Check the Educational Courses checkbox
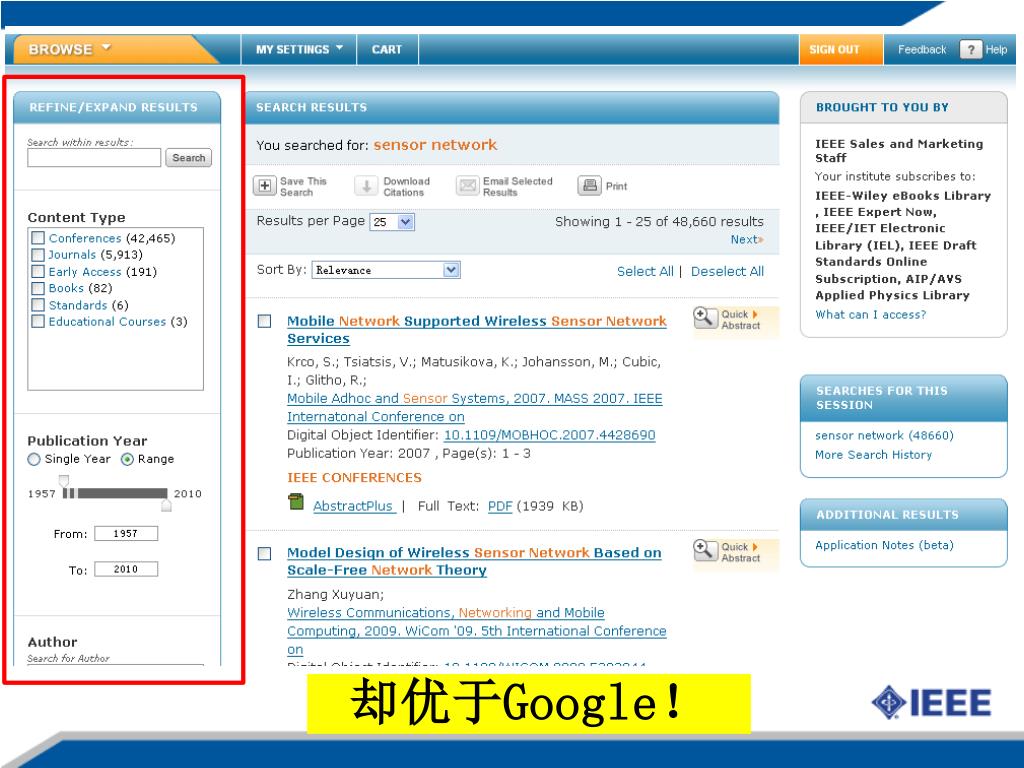1024x768 pixels. coord(38,321)
